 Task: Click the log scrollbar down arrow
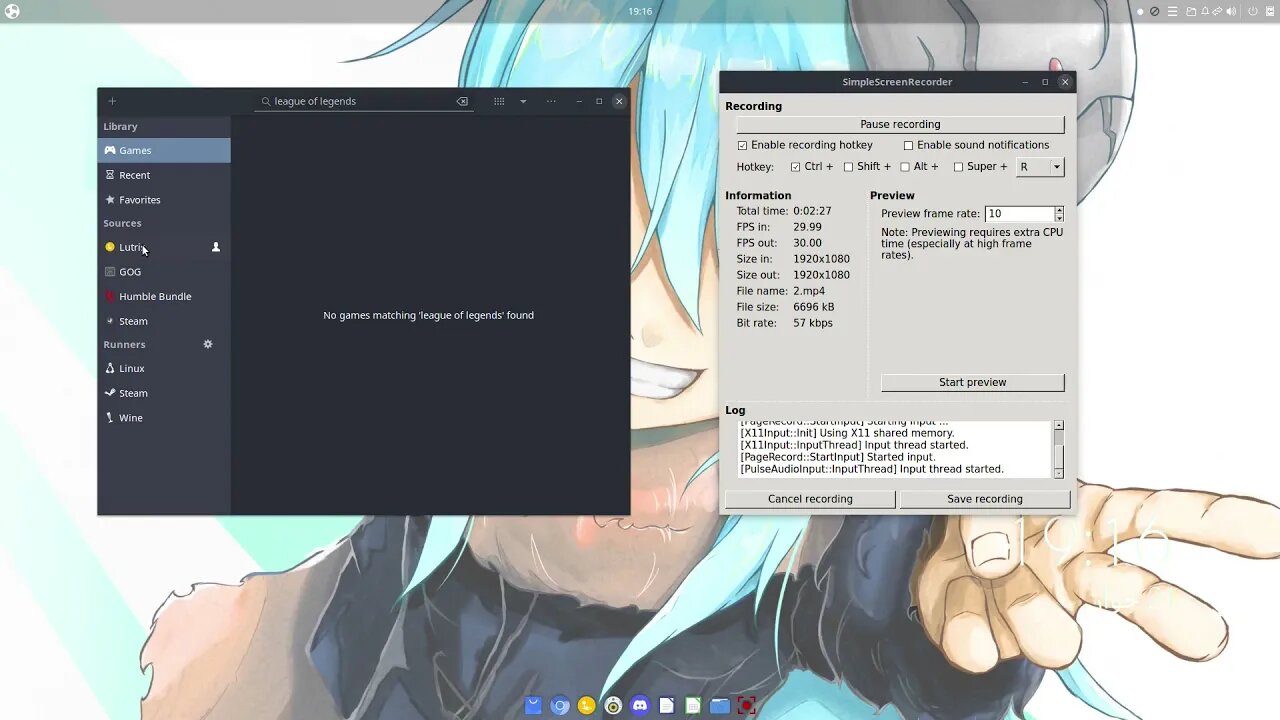point(1059,474)
